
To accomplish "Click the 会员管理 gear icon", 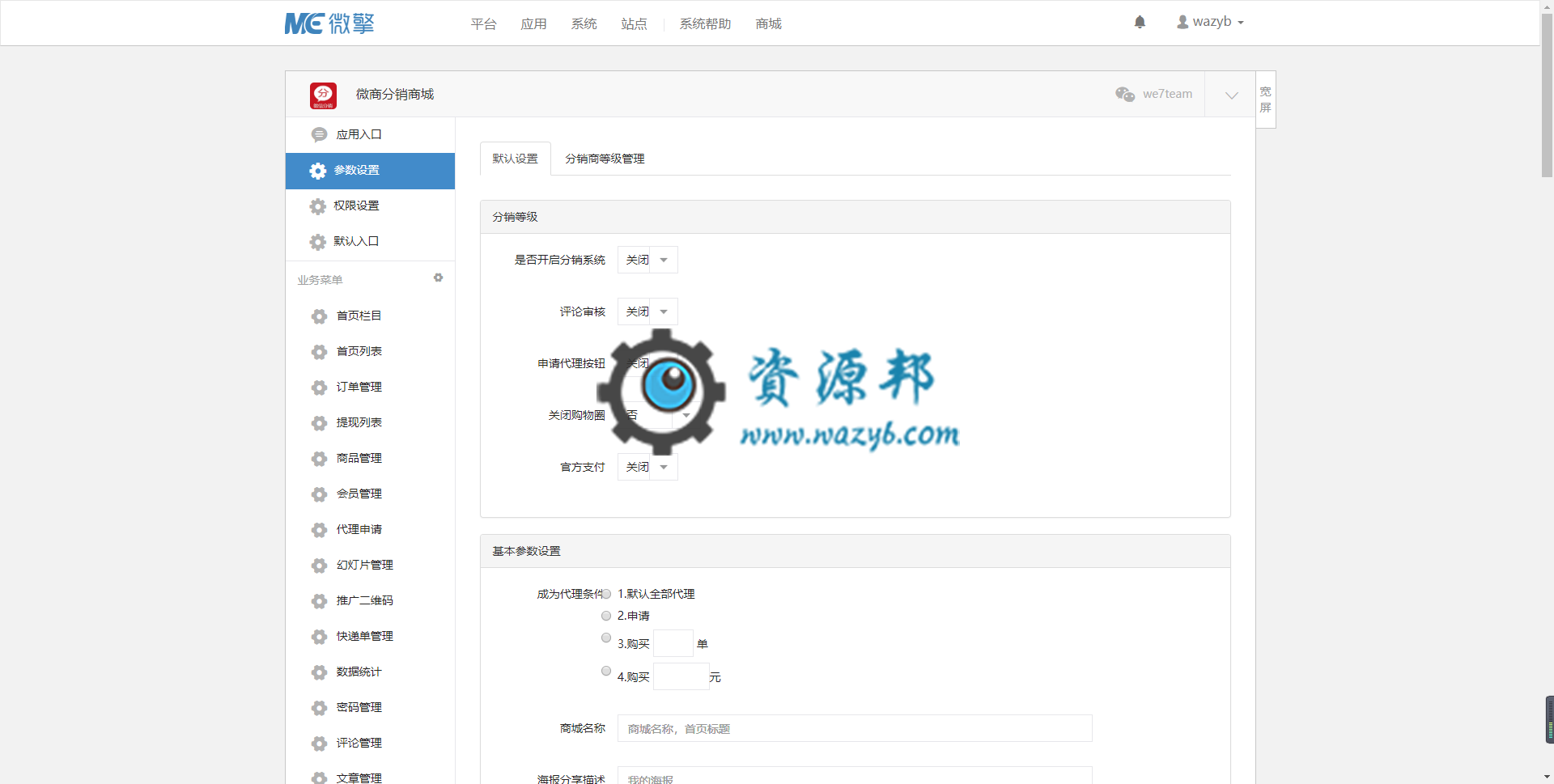I will point(319,494).
